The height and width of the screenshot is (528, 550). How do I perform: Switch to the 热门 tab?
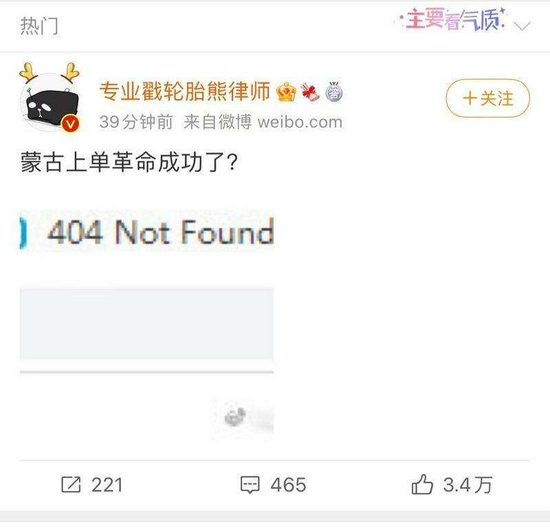(x=39, y=26)
